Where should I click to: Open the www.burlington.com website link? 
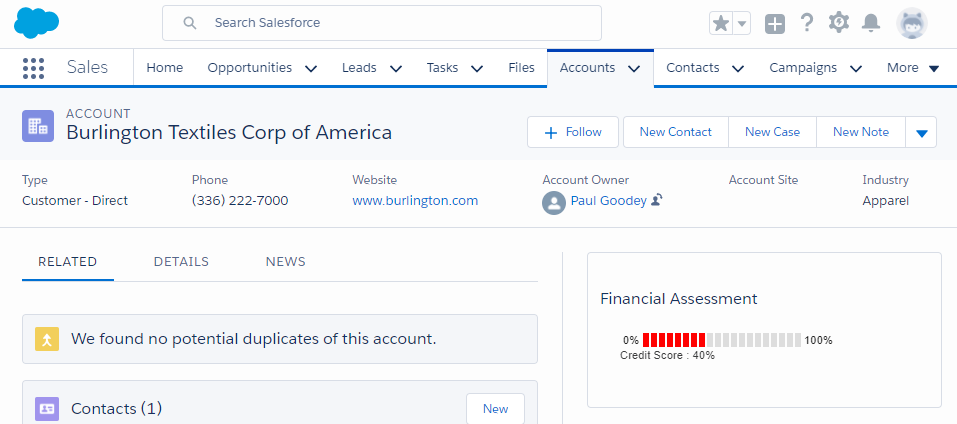[x=415, y=200]
